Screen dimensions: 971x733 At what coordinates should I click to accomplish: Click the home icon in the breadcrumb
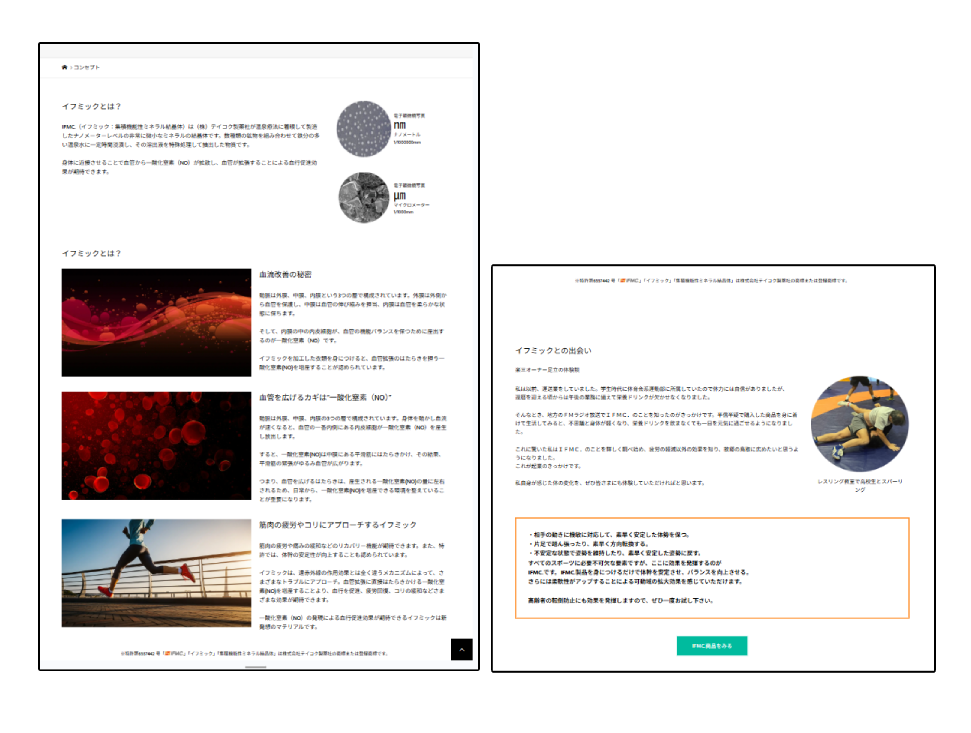pyautogui.click(x=65, y=67)
